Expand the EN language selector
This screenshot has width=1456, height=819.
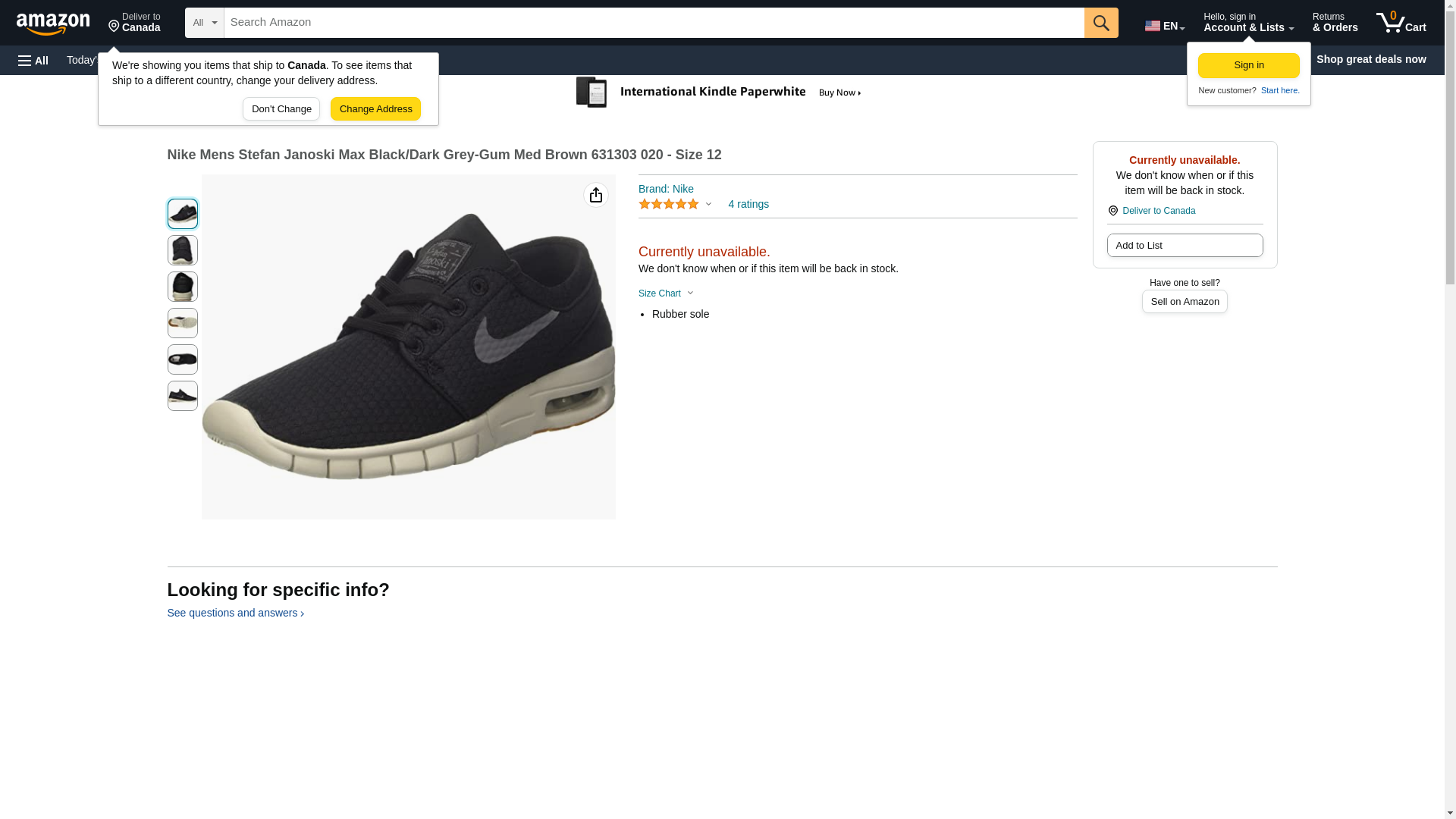click(x=1164, y=26)
